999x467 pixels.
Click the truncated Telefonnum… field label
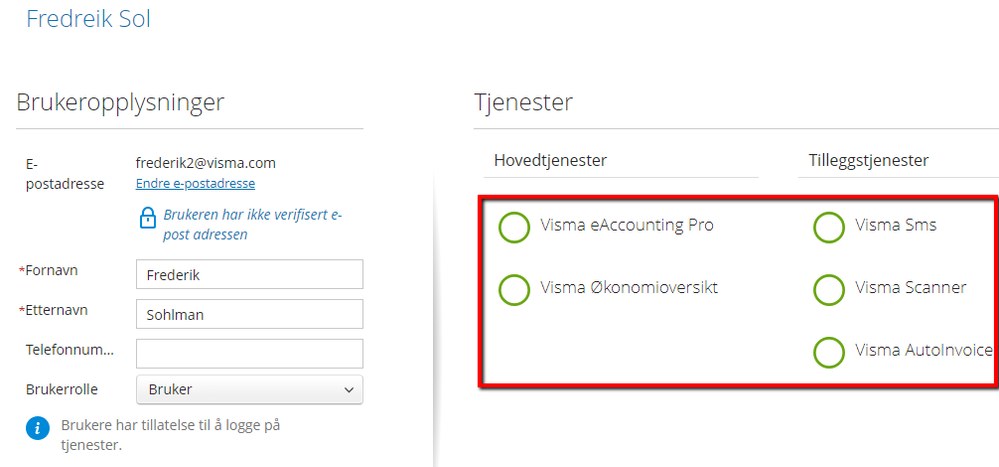coord(69,349)
